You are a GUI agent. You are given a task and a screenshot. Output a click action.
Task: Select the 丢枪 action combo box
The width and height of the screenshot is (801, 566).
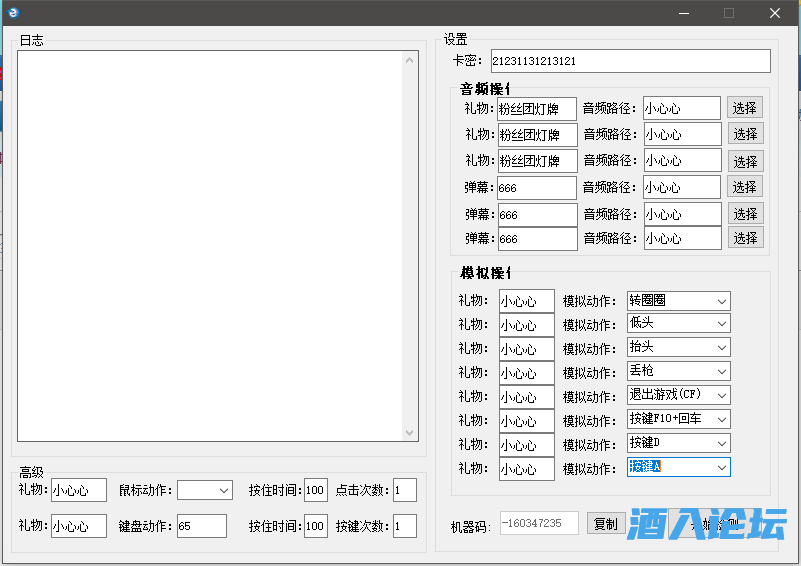[x=678, y=371]
